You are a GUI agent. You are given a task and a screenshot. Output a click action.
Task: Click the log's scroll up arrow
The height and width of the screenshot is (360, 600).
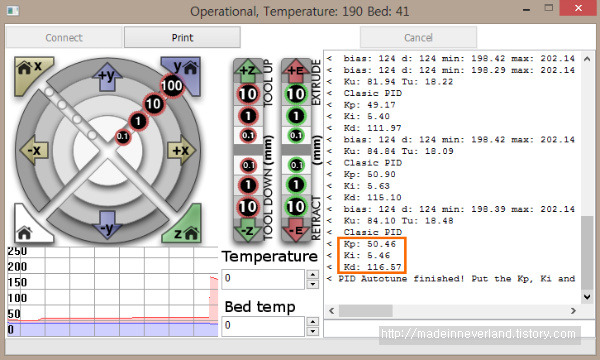587,59
